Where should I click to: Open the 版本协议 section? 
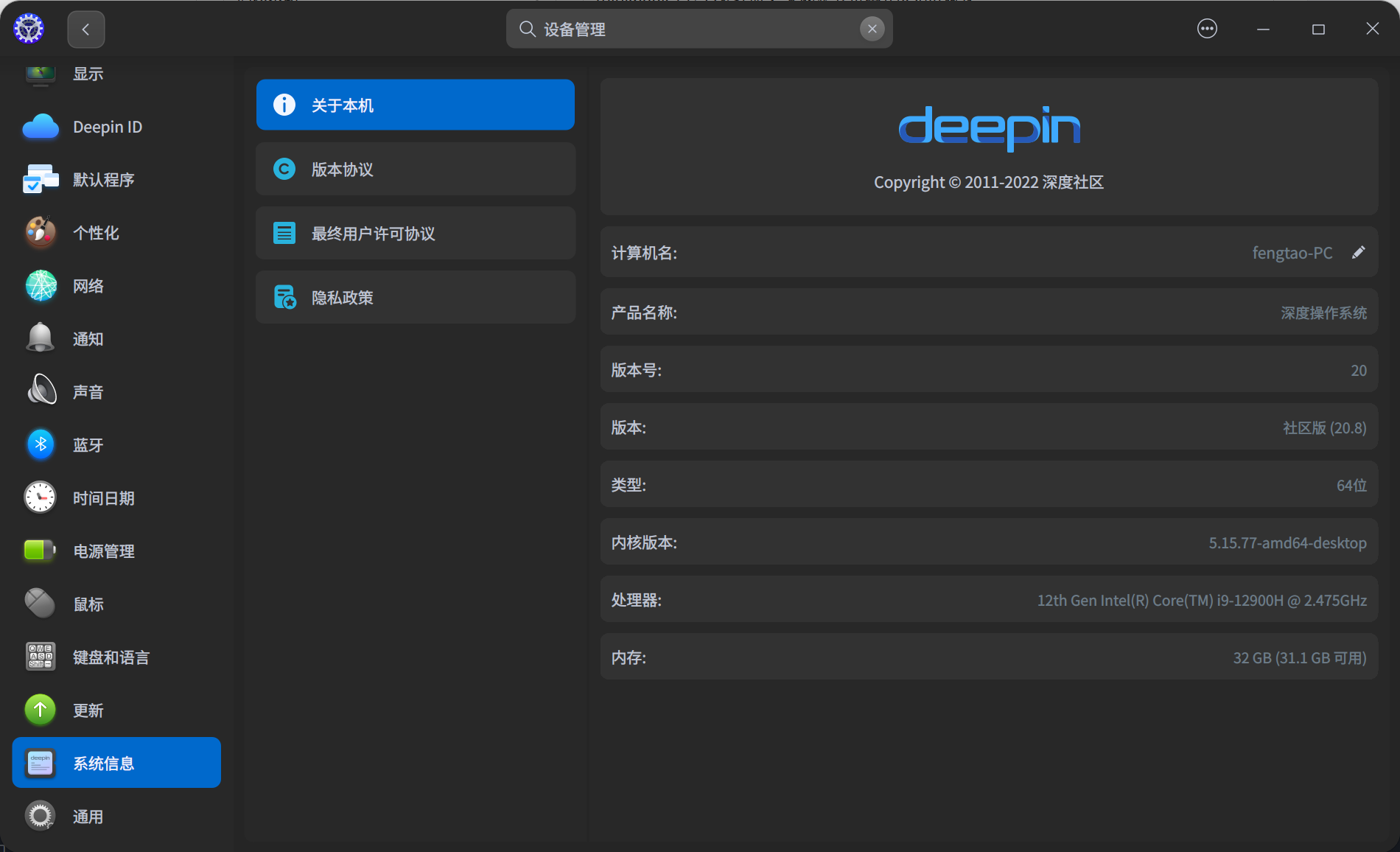point(416,169)
